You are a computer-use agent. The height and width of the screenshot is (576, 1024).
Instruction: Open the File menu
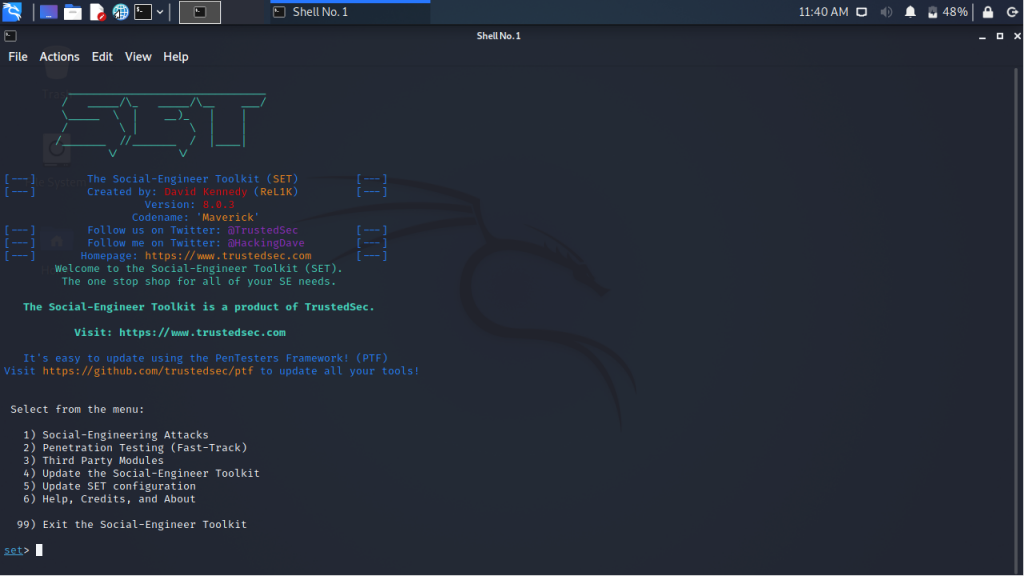18,57
